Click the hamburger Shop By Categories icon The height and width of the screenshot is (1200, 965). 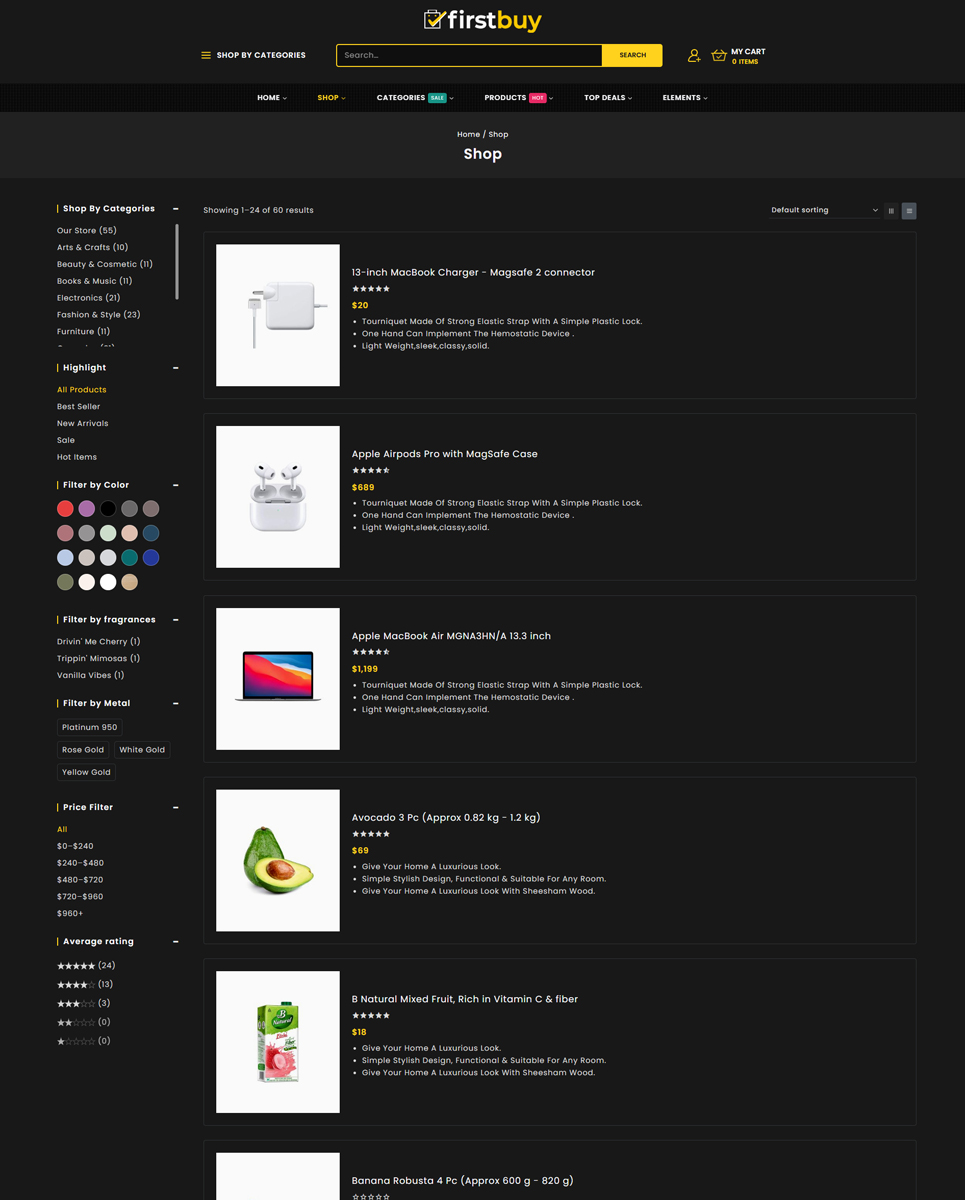(206, 55)
